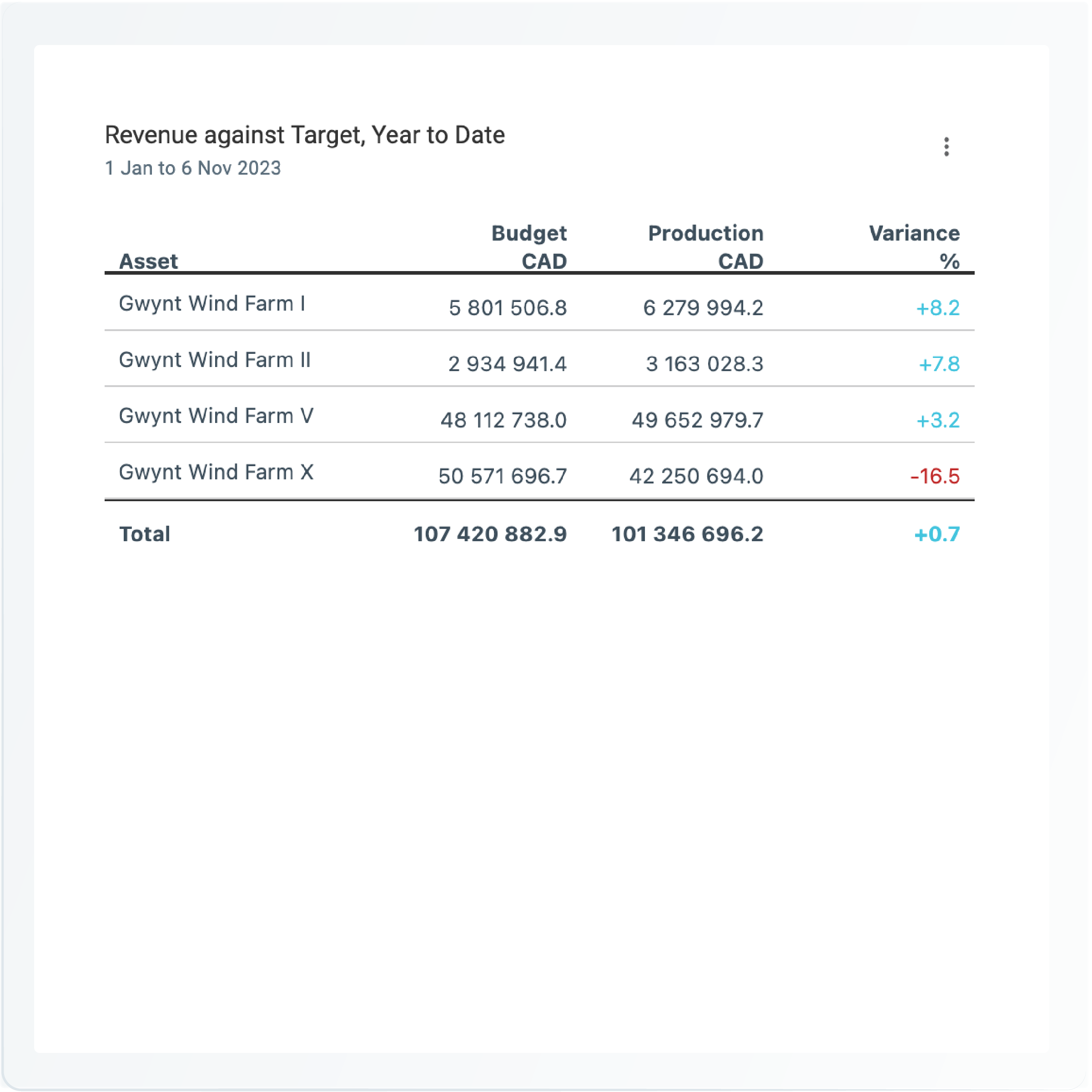Select the Gwynt Wind Farm II row name

pyautogui.click(x=215, y=359)
